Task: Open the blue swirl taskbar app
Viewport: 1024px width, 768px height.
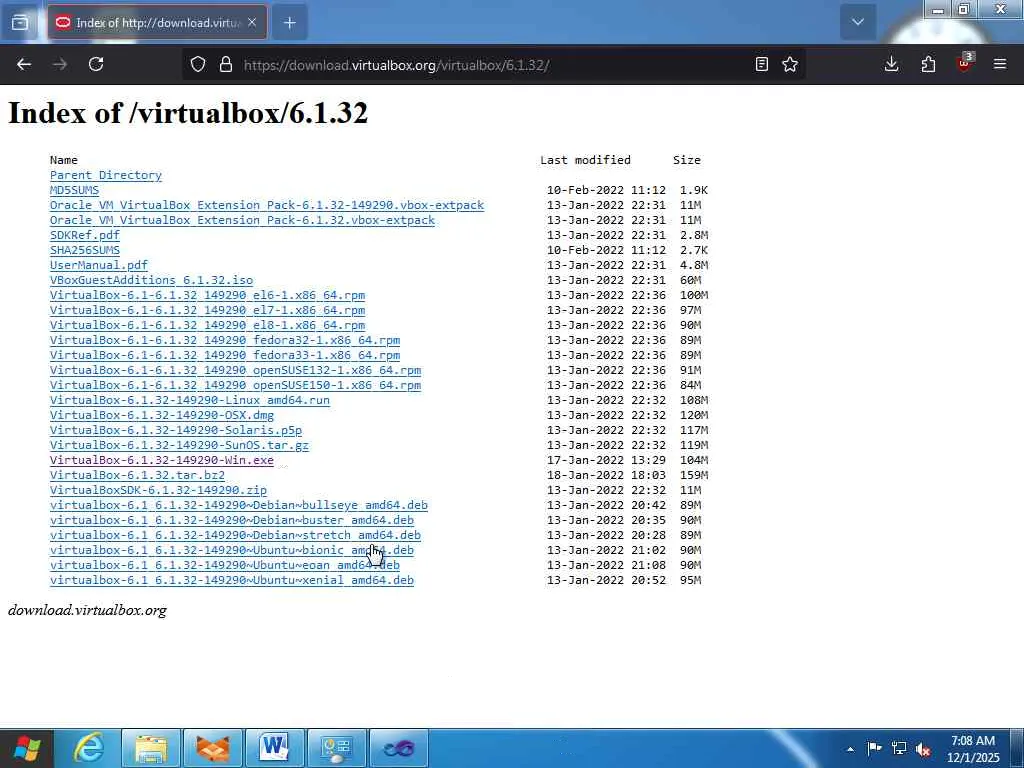Action: (399, 748)
